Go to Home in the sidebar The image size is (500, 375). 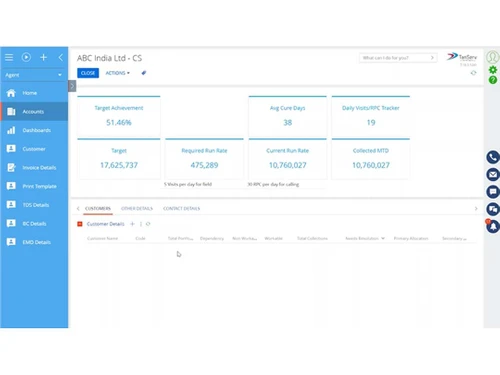tap(34, 93)
